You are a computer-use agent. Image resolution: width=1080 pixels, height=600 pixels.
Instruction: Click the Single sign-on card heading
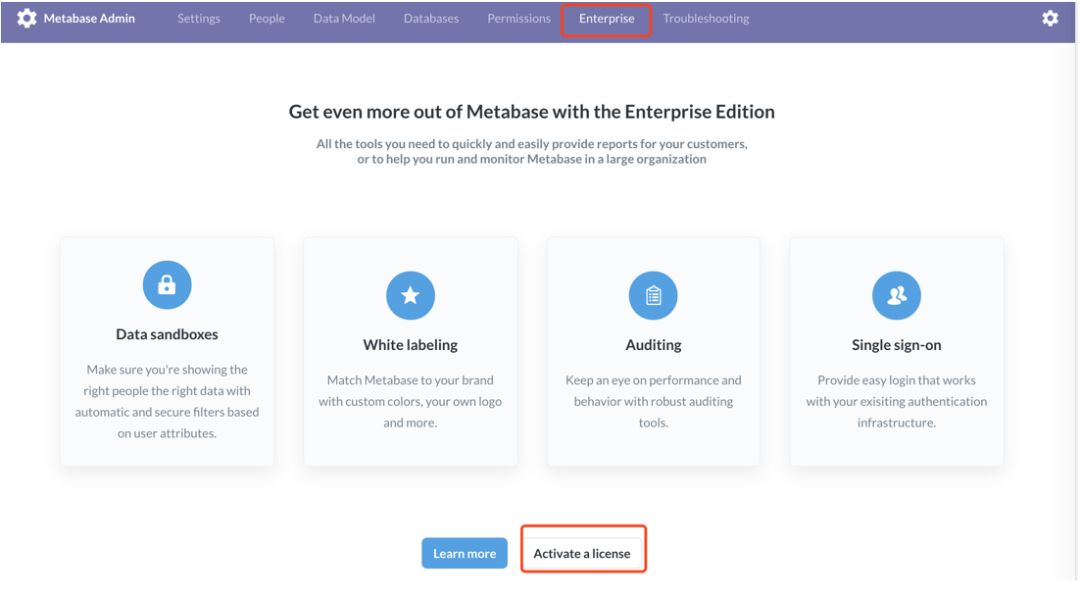pos(896,345)
